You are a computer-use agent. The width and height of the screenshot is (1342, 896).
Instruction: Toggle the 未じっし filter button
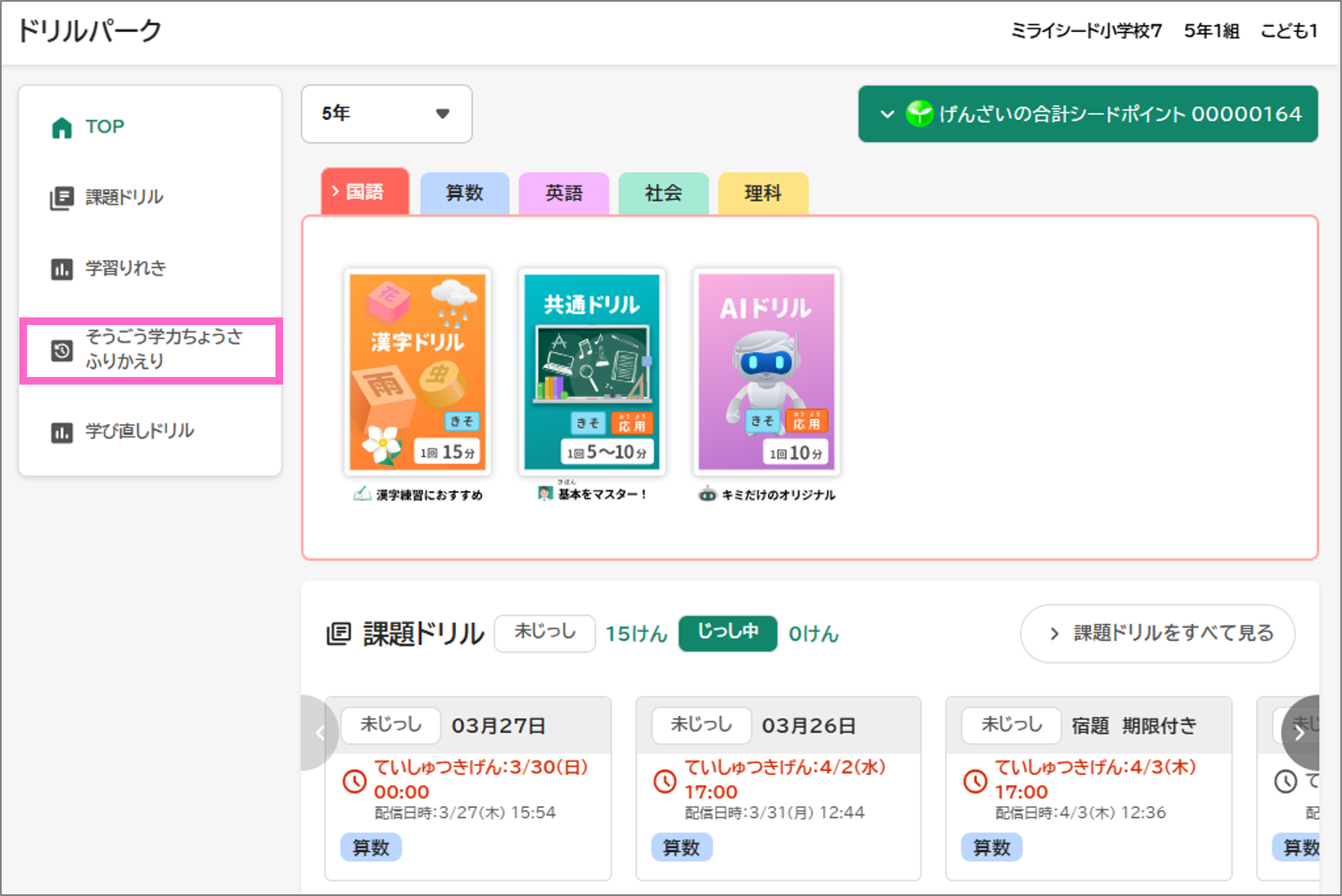coord(545,632)
